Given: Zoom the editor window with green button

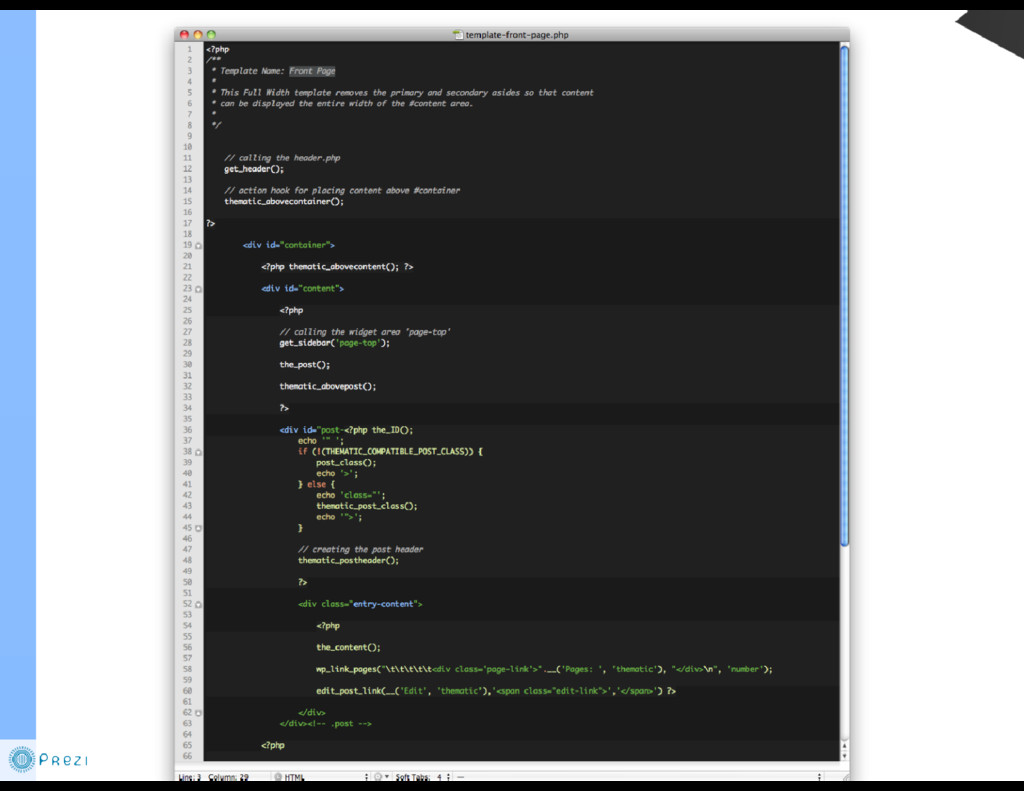Looking at the screenshot, I should click(211, 35).
